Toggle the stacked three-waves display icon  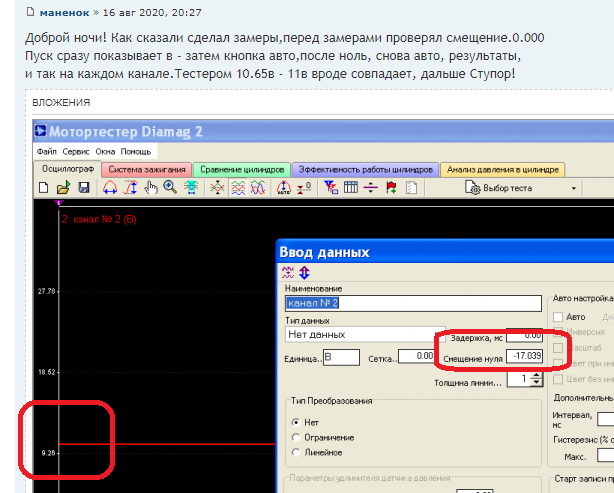tap(238, 188)
